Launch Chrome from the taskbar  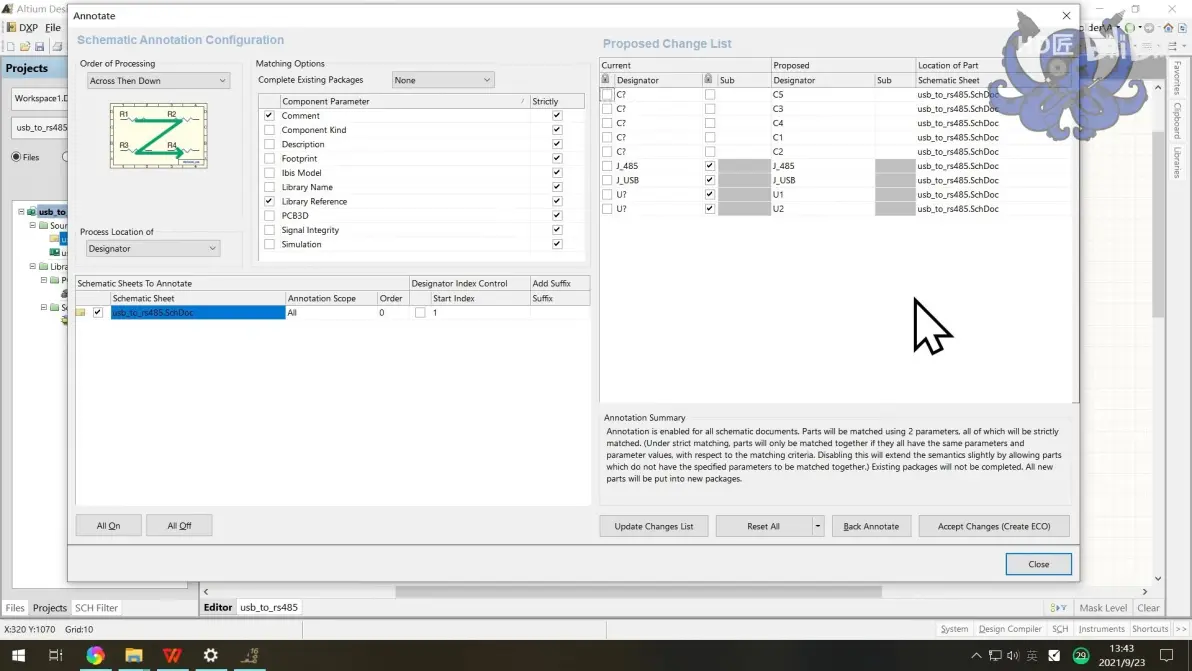(x=95, y=655)
